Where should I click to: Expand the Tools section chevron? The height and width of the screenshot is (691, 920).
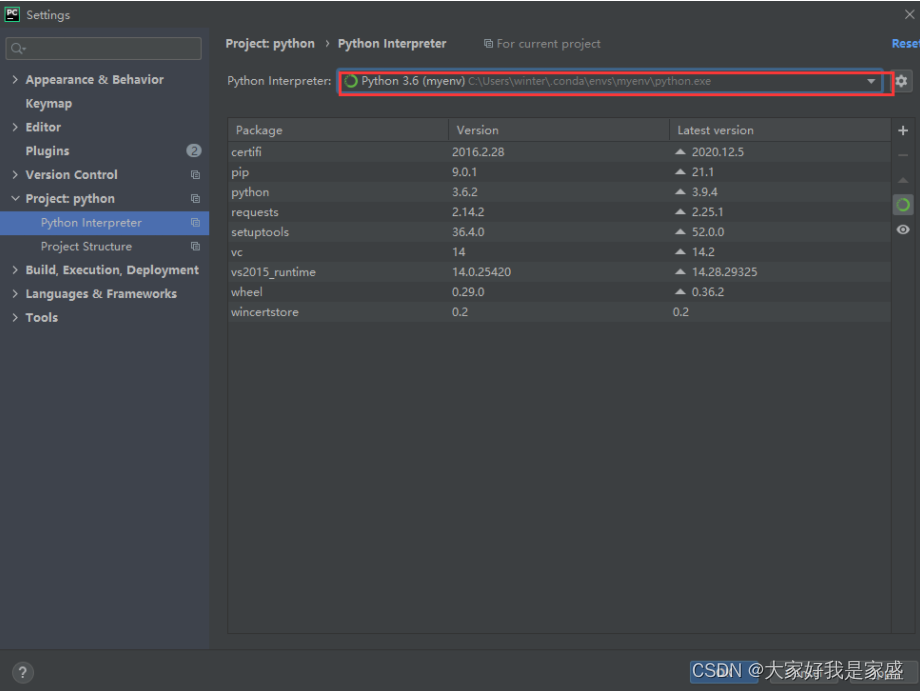coord(15,317)
